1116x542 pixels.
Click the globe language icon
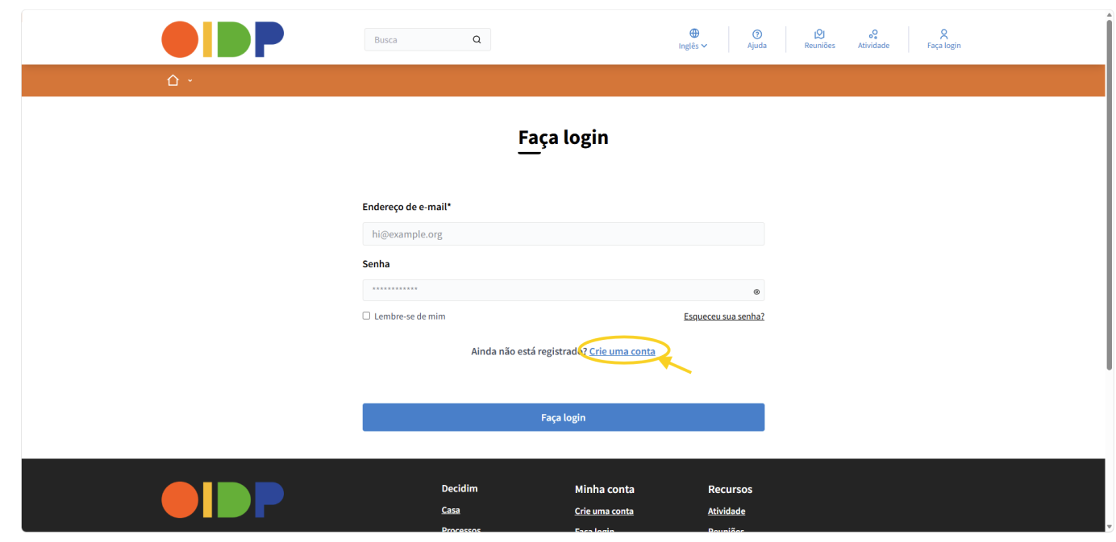[694, 33]
